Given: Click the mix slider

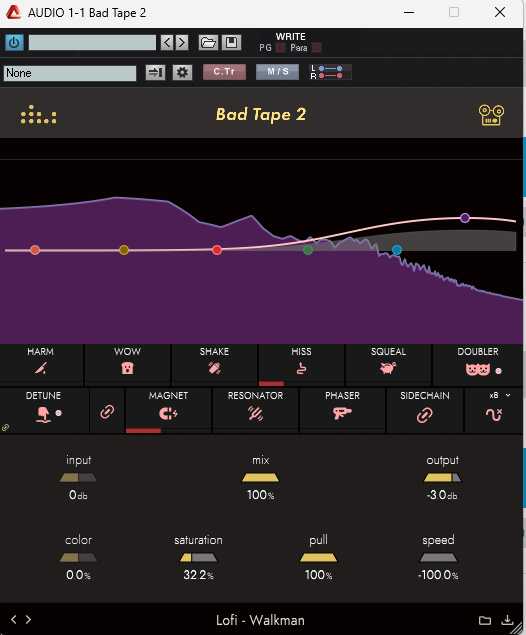Looking at the screenshot, I should (260, 478).
